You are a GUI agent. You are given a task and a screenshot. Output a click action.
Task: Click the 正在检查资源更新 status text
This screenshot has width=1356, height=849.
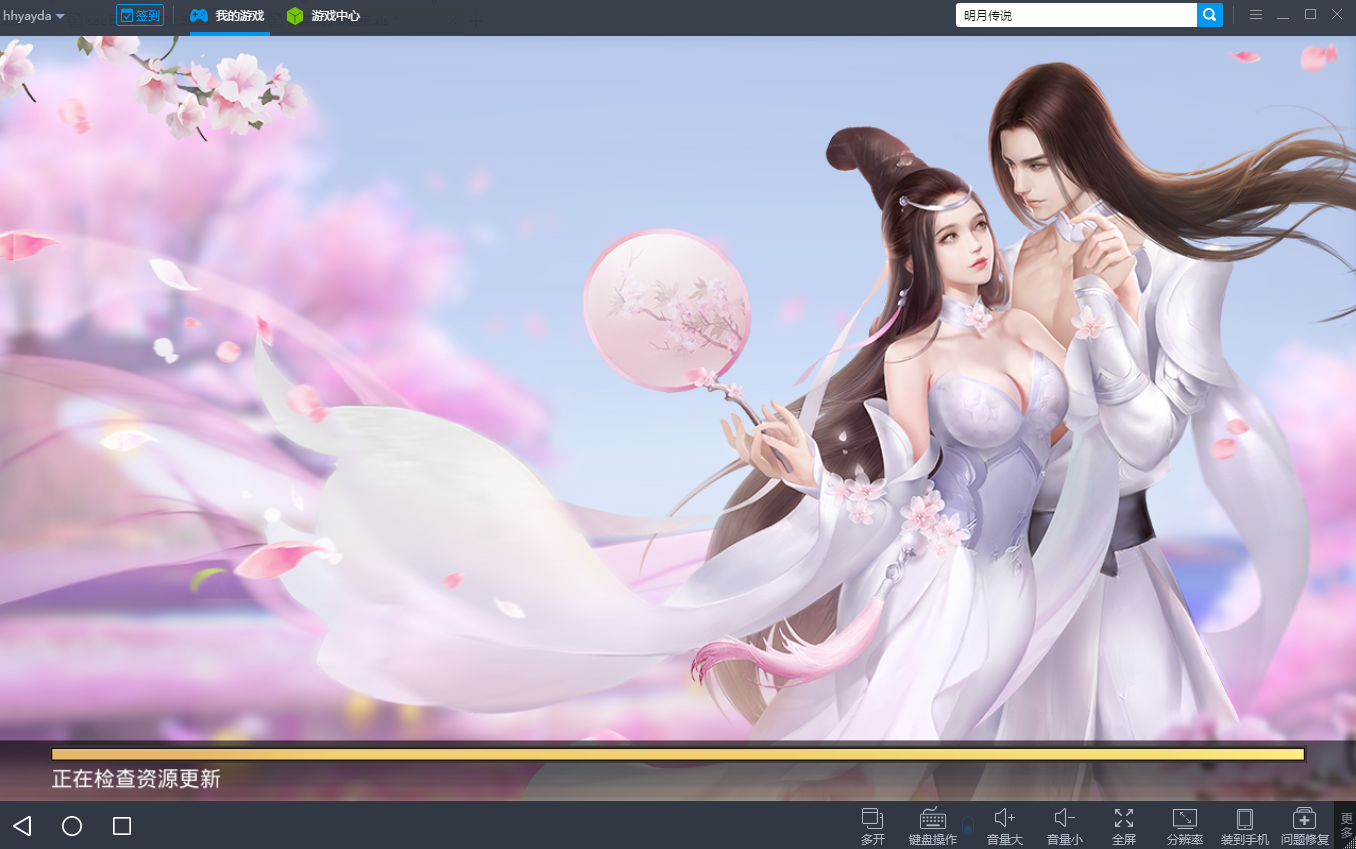point(136,779)
